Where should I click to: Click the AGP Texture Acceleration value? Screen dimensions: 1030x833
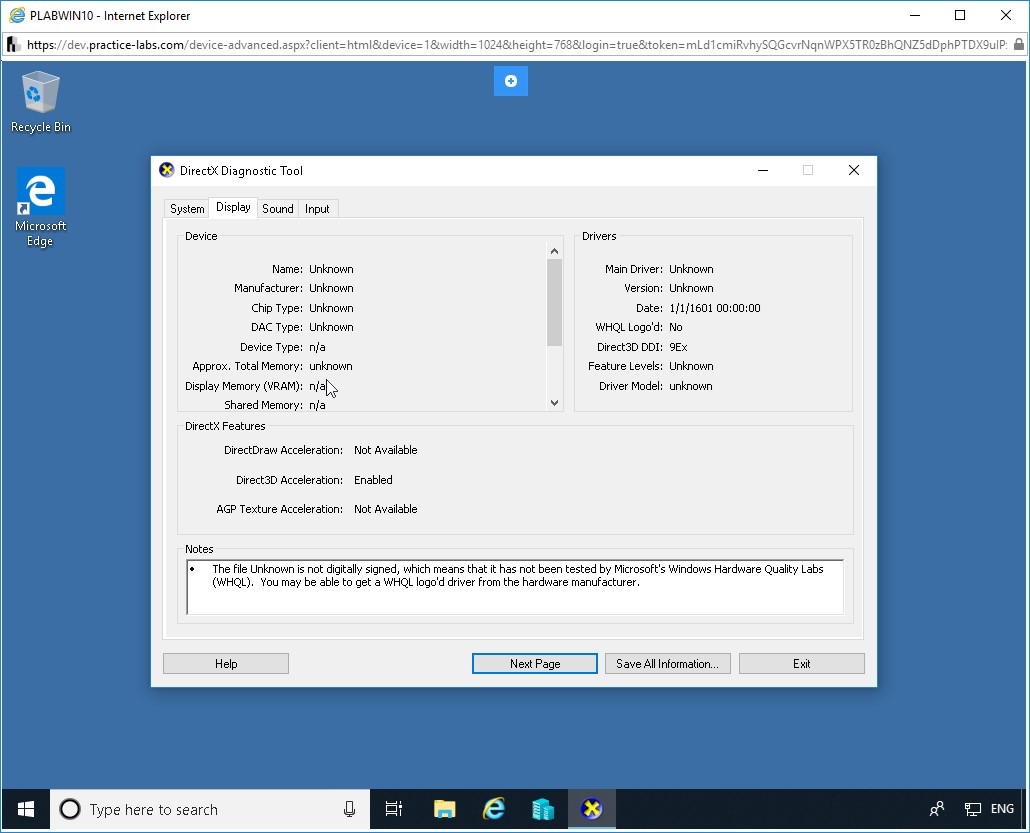[x=386, y=509]
